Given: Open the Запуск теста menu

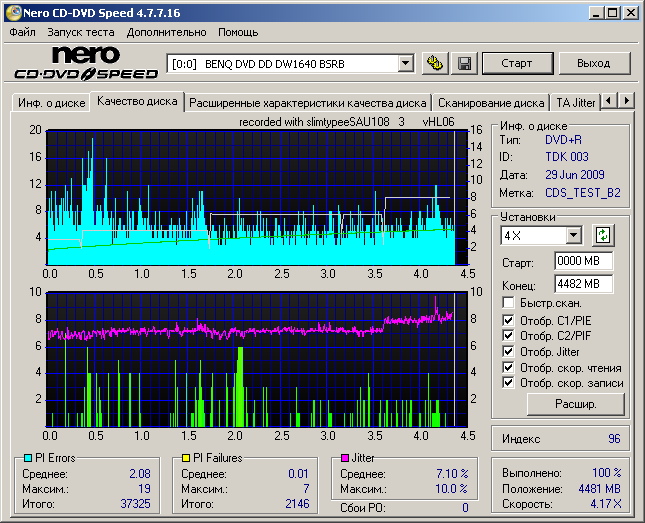Looking at the screenshot, I should pos(81,32).
